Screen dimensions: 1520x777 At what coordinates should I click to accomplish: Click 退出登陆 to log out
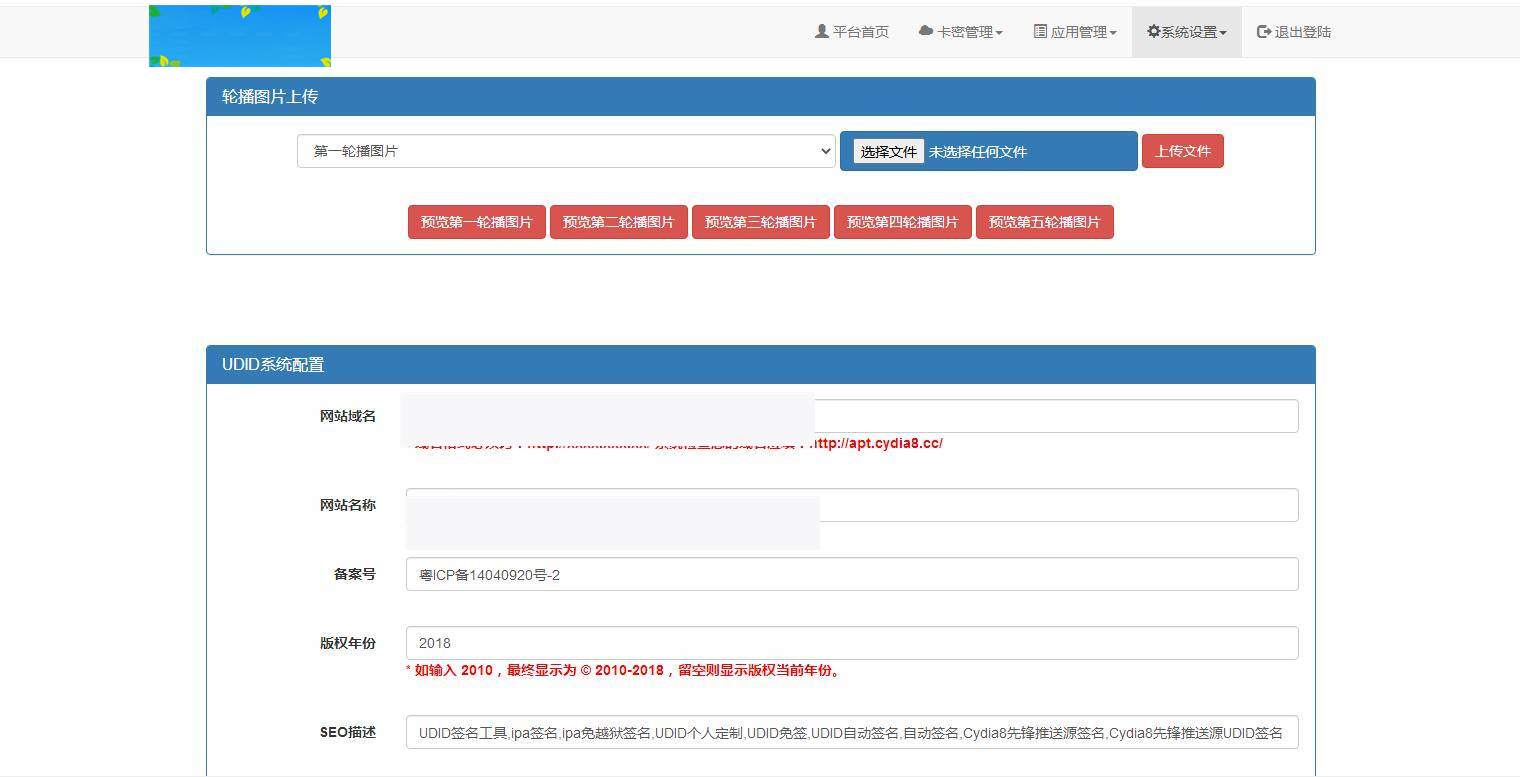(x=1293, y=31)
